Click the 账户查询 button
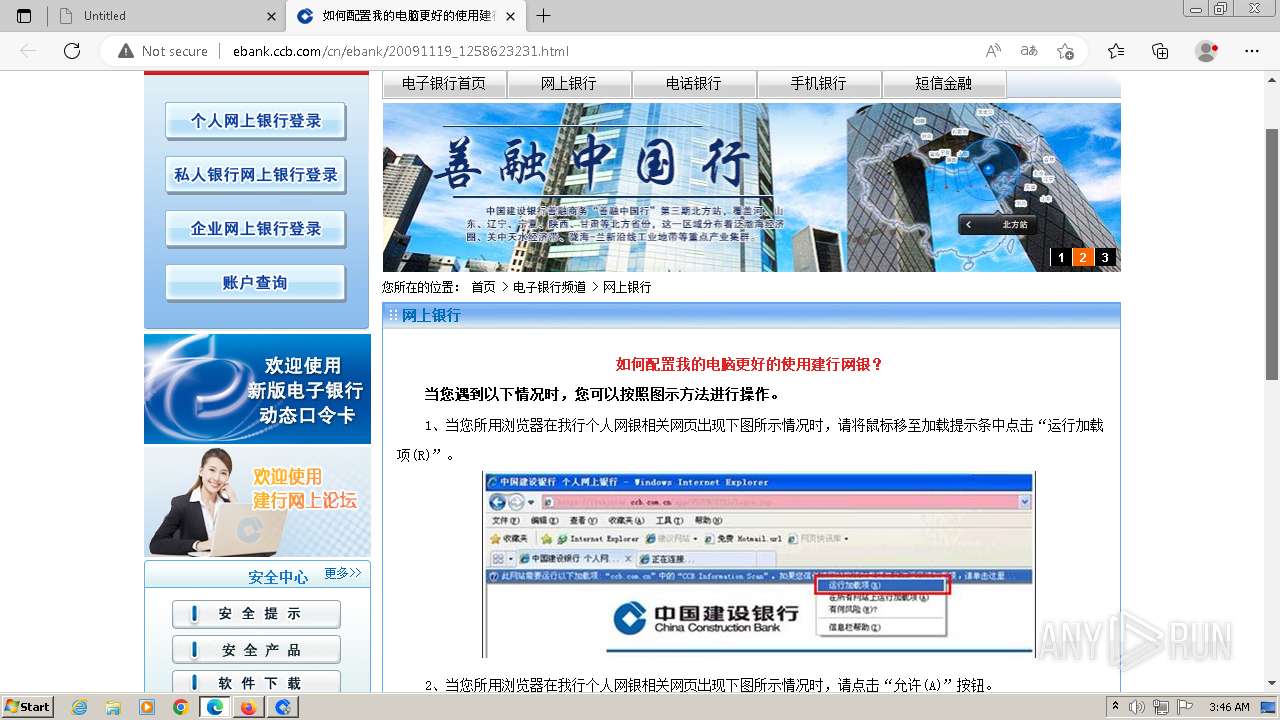The width and height of the screenshot is (1280, 720). coord(256,283)
